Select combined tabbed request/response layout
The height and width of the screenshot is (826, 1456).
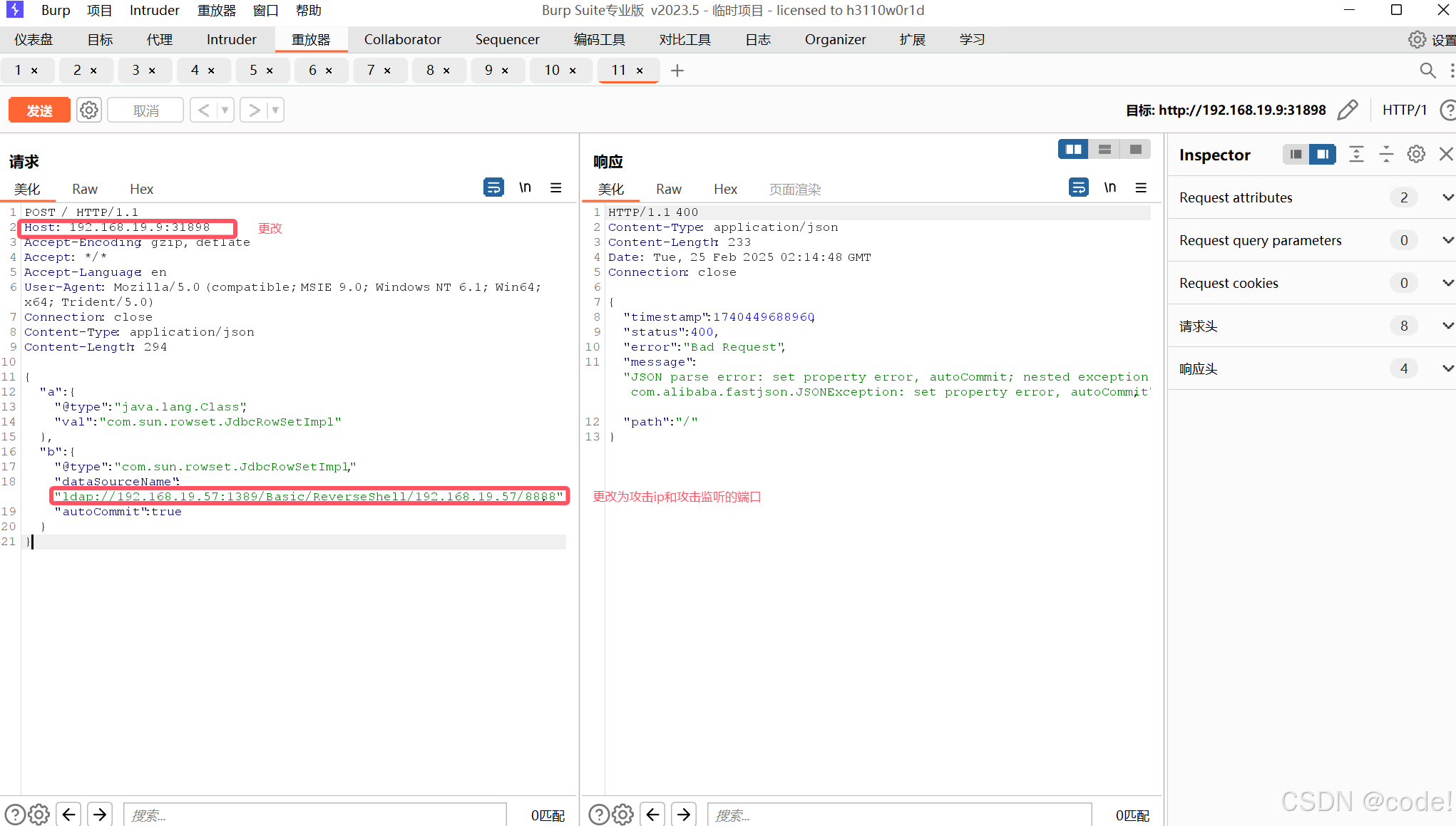[1135, 150]
